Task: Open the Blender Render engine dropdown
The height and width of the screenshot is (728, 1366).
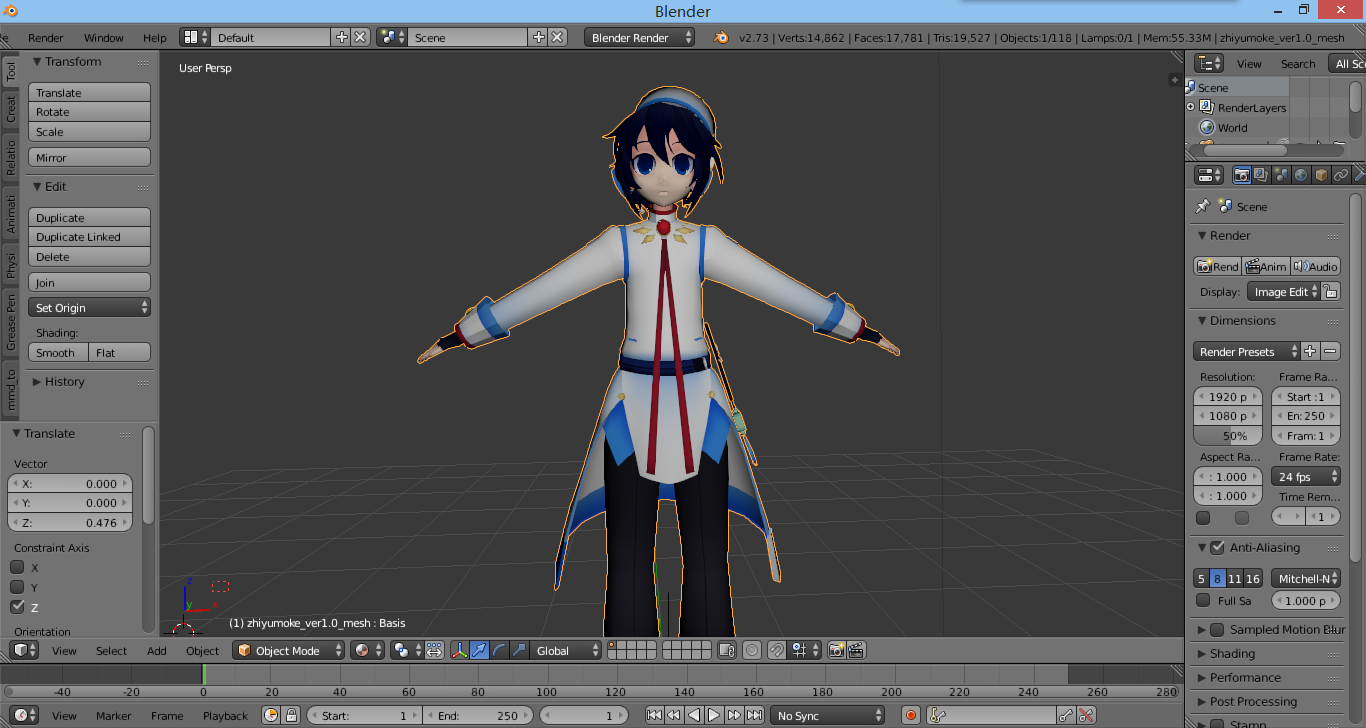Action: pos(639,37)
